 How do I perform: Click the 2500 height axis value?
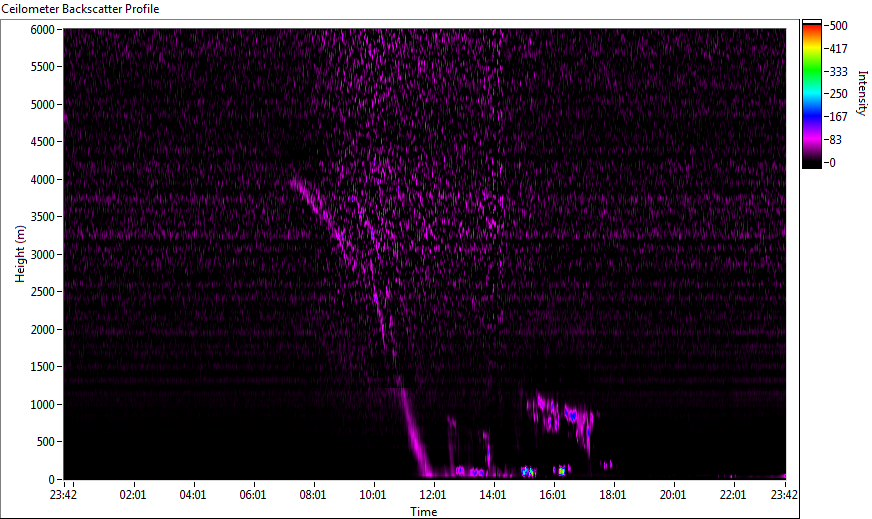coord(42,292)
